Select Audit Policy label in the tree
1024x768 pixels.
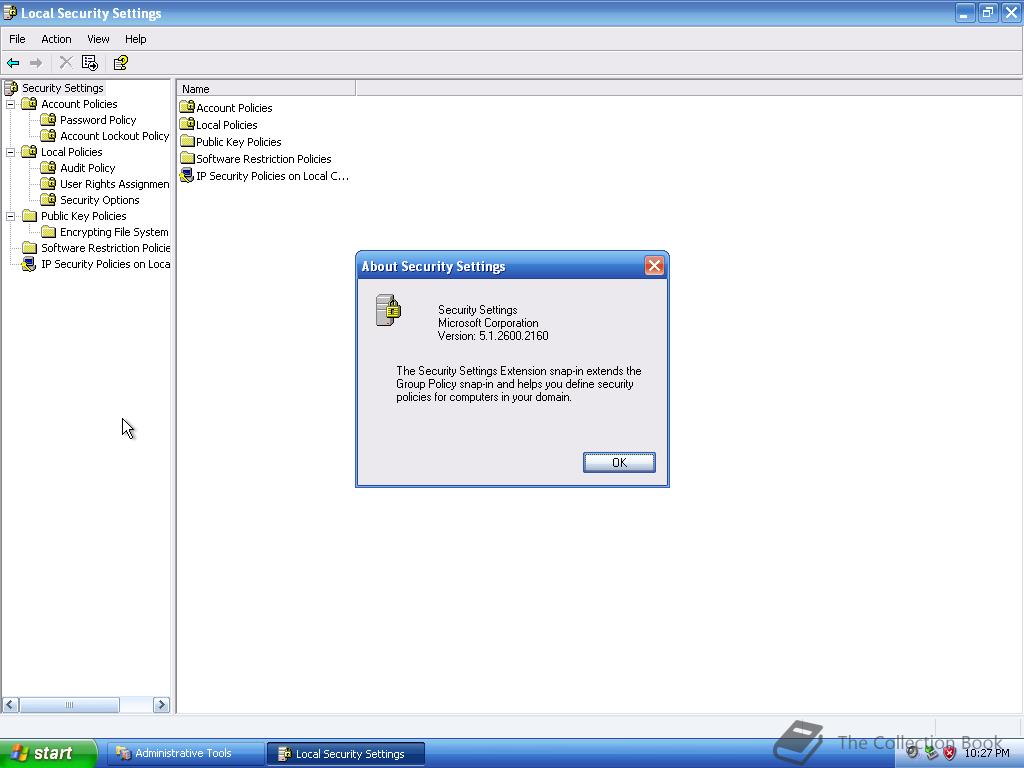pyautogui.click(x=88, y=168)
